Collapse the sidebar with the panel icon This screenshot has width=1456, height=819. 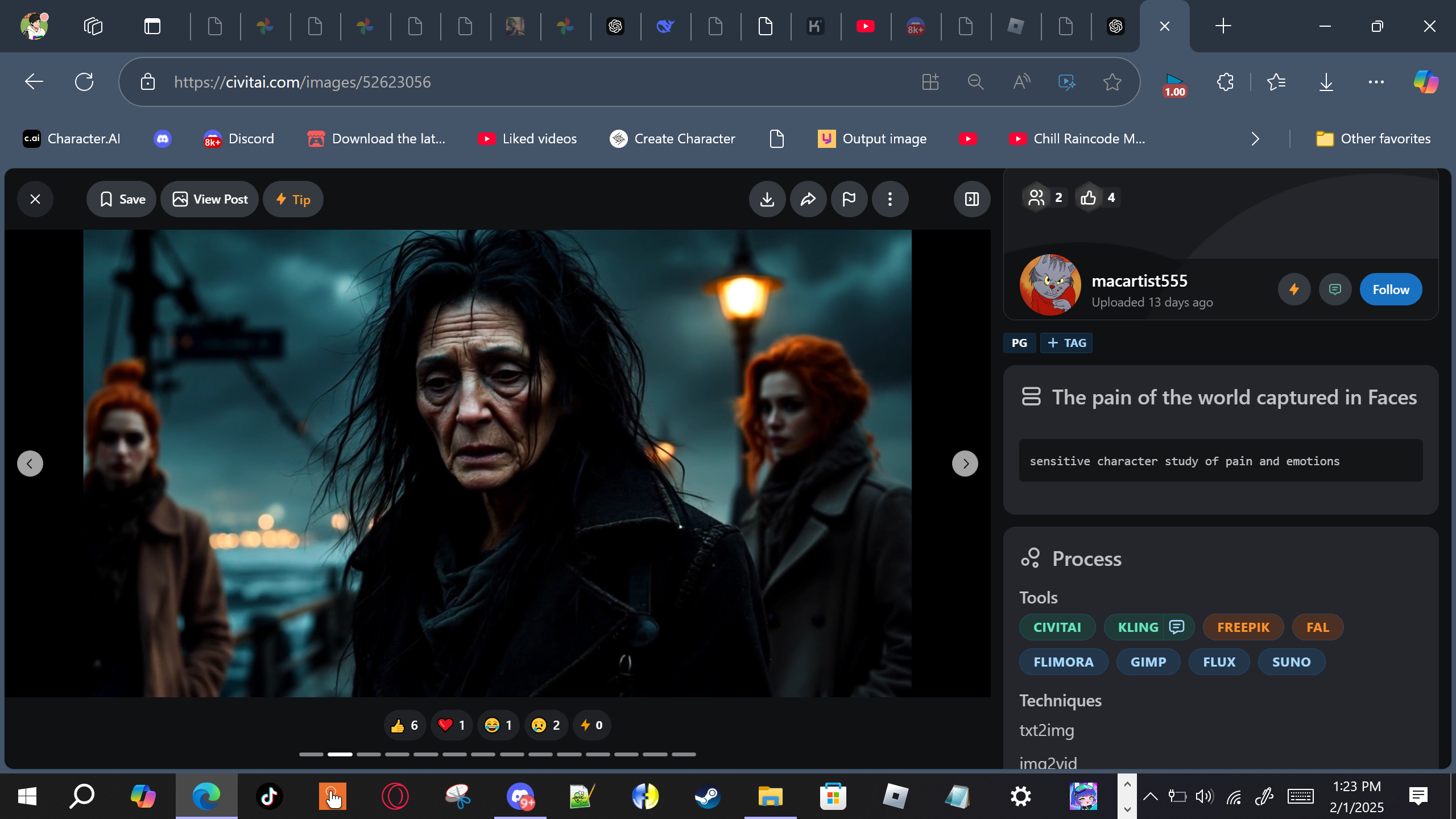point(972,199)
